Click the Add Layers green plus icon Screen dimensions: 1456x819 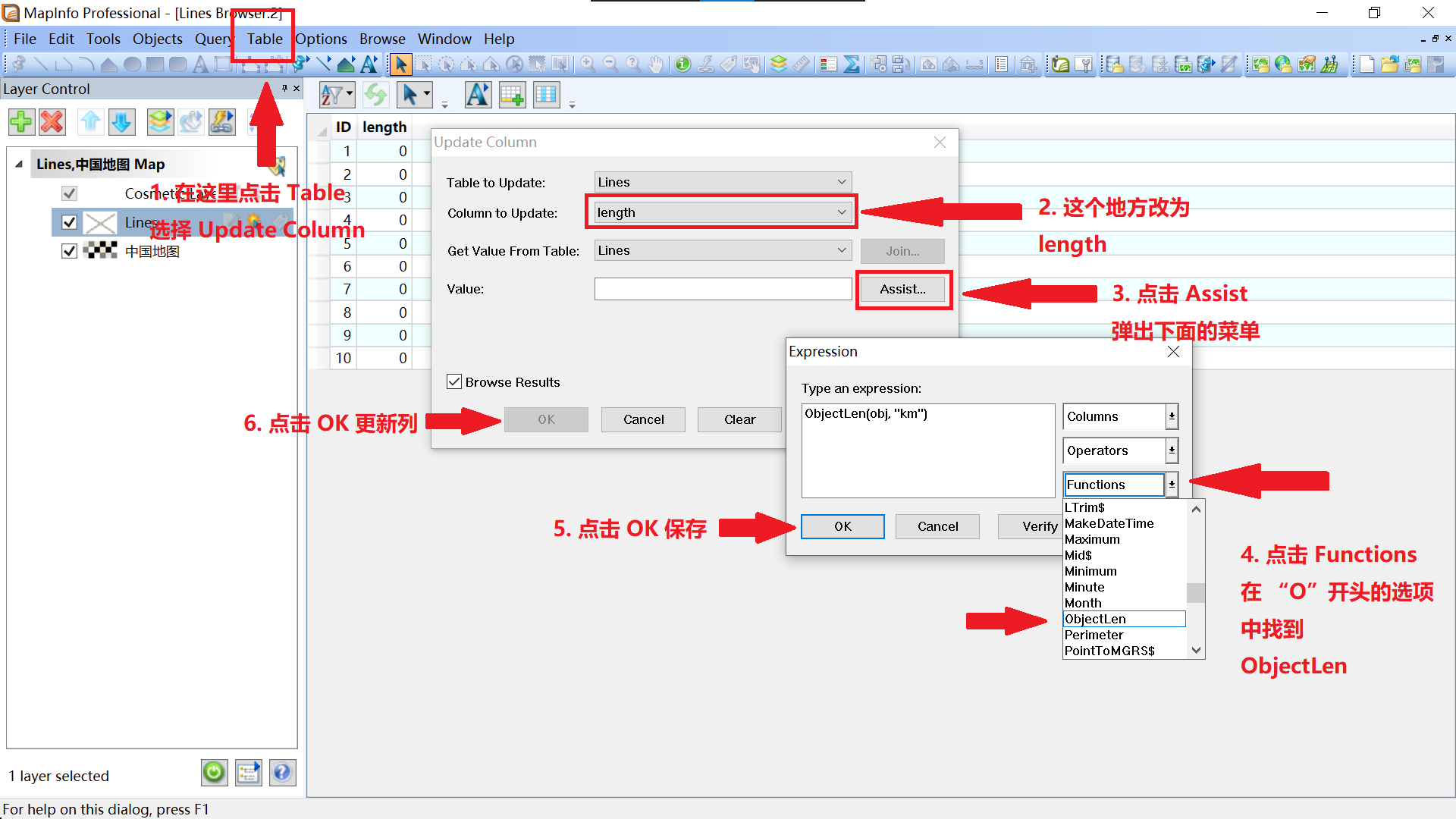[21, 121]
